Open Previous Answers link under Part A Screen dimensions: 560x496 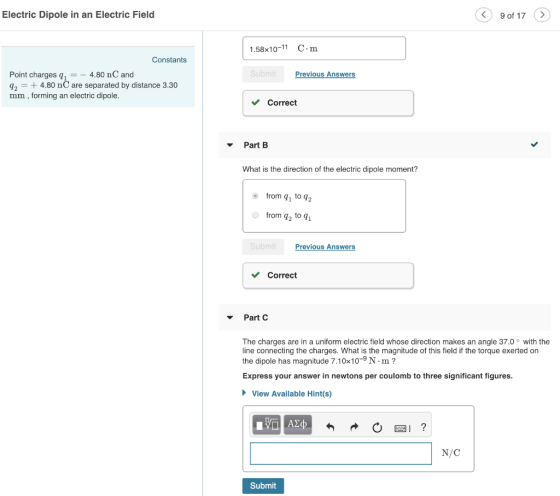(x=325, y=74)
